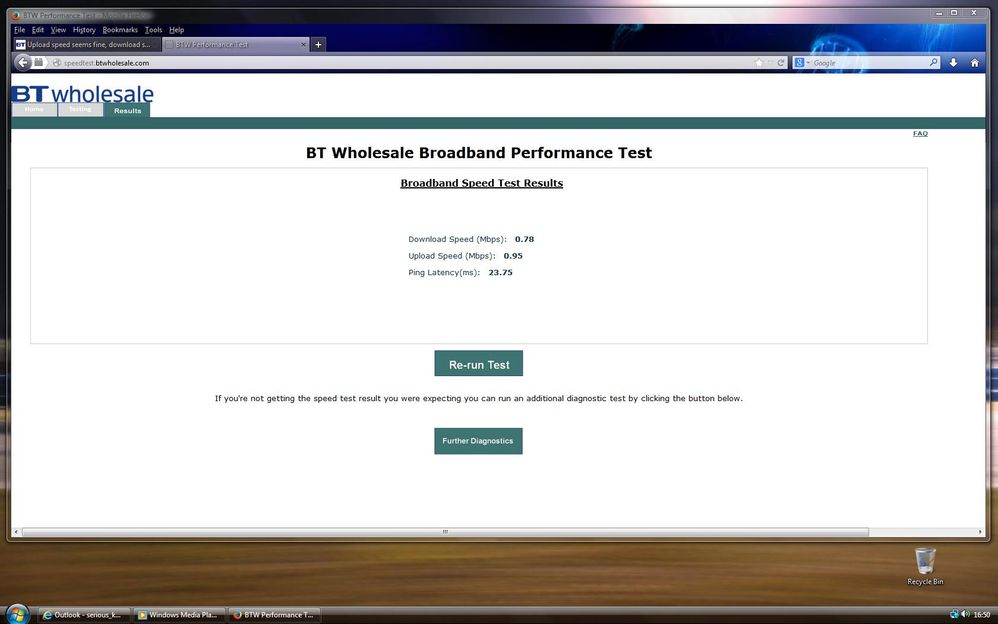Open Google search engine dropdown
The height and width of the screenshot is (624, 998).
(x=802, y=62)
